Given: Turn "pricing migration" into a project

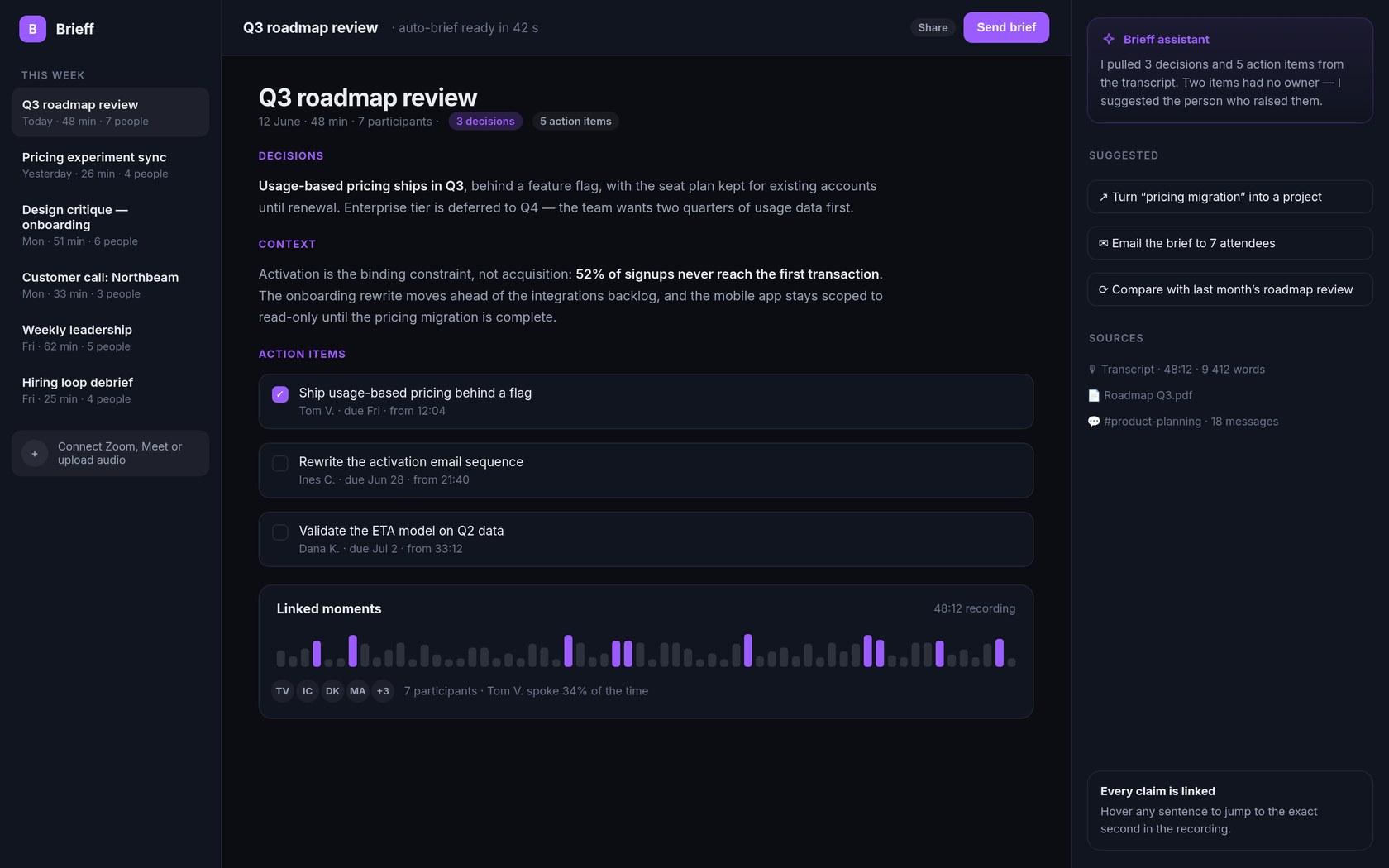Looking at the screenshot, I should coord(1229,197).
